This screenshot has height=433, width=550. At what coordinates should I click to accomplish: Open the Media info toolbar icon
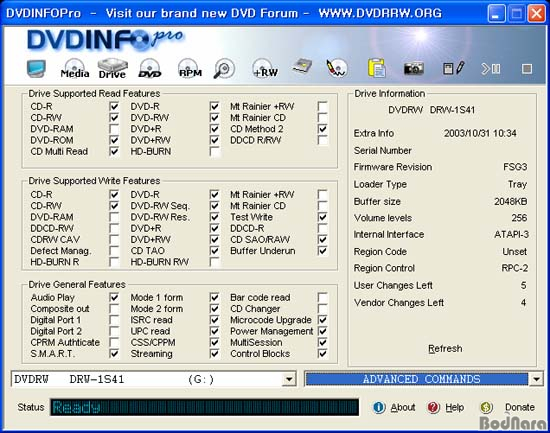(x=75, y=68)
